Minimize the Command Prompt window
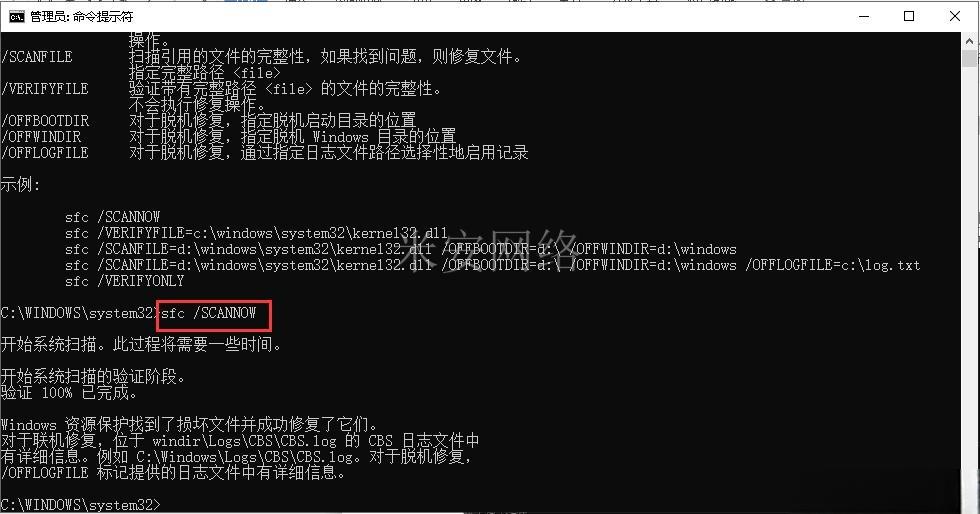 coord(864,16)
